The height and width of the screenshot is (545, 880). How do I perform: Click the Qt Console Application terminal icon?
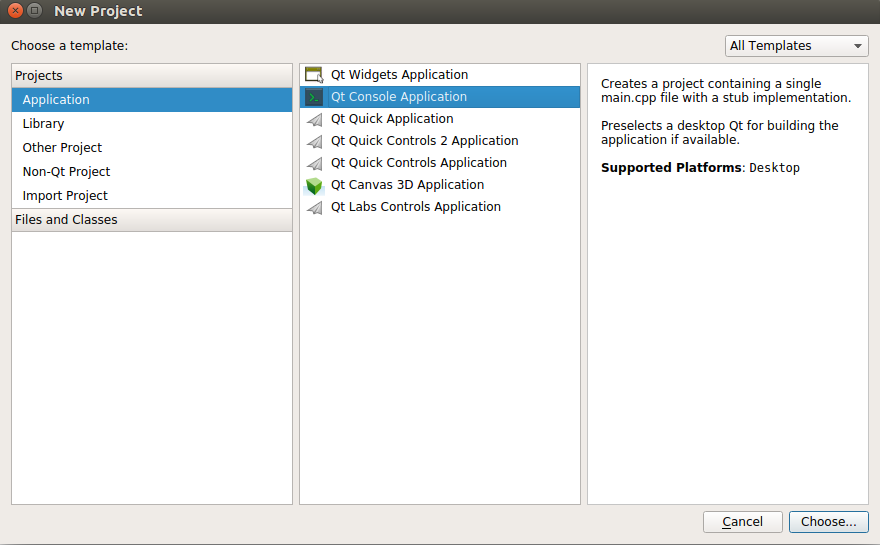[x=314, y=97]
